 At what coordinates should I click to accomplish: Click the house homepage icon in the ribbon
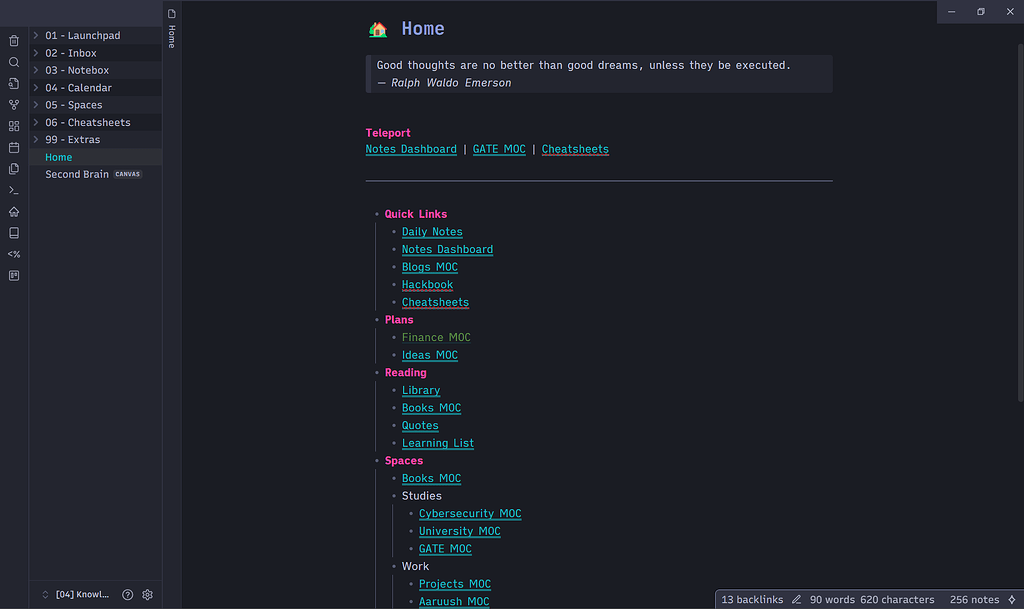[x=14, y=211]
